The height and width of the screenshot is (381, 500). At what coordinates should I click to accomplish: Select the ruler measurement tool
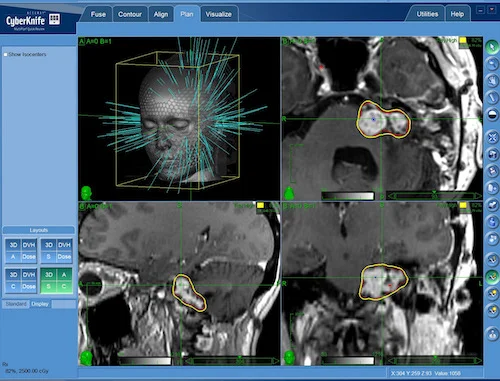click(x=492, y=97)
